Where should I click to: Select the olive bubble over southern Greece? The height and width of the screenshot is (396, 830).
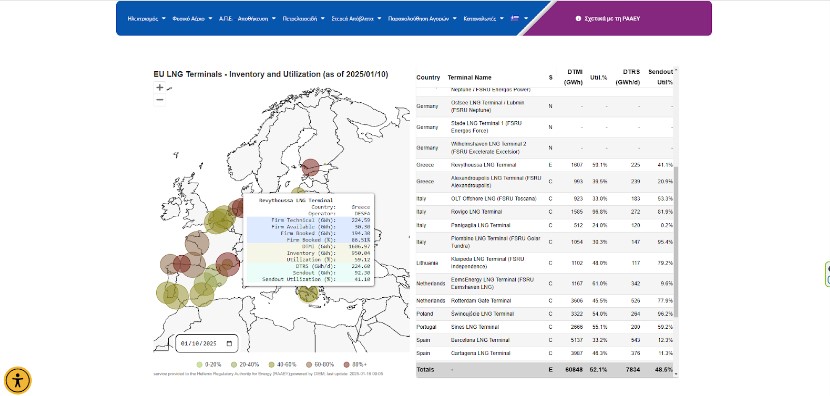click(x=308, y=293)
